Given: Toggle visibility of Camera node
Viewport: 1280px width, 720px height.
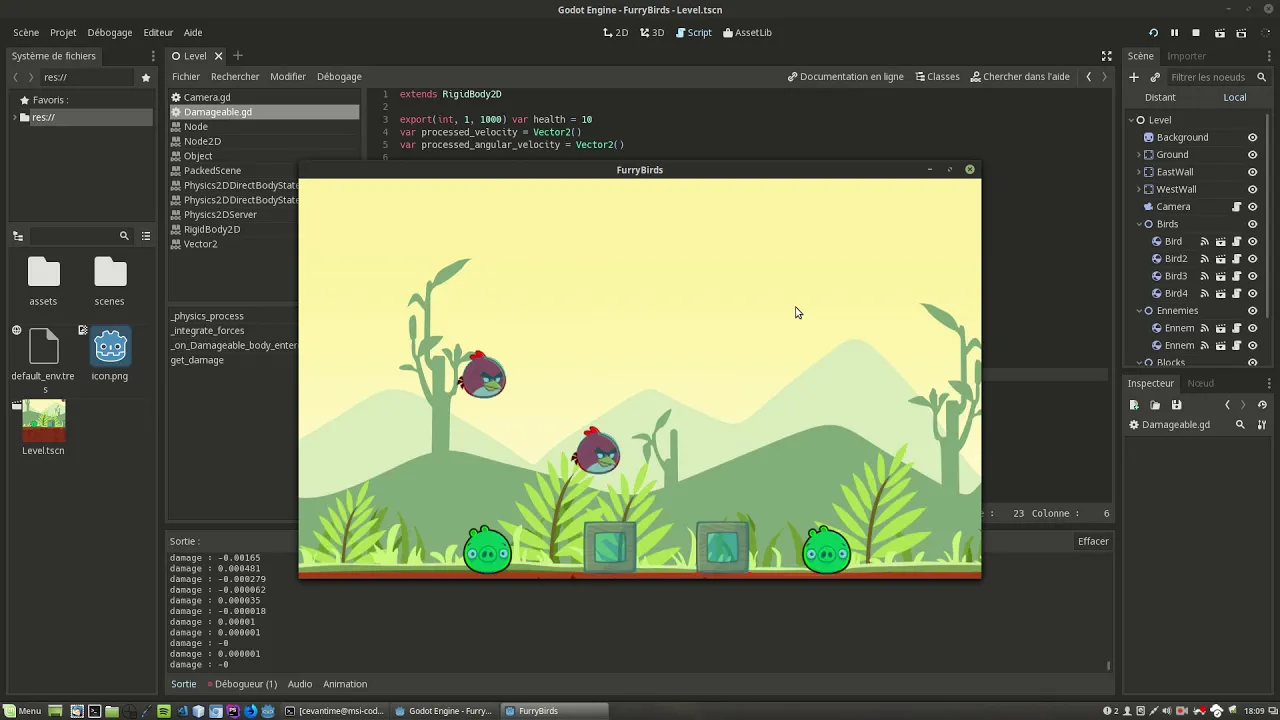Looking at the screenshot, I should (1252, 207).
